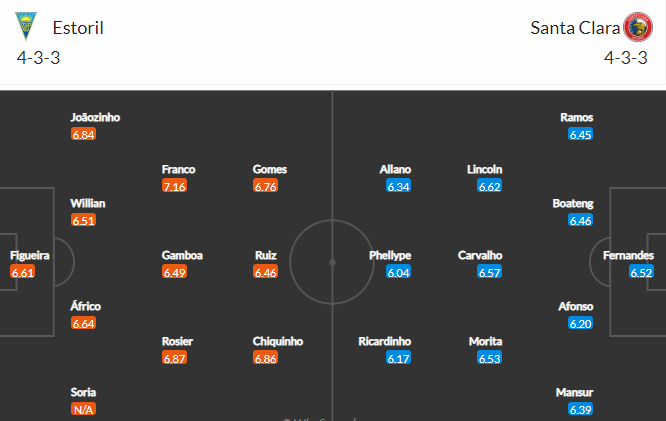Click the Santa Clara club crest icon
Viewport: 666px width, 421px height.
[x=638, y=27]
